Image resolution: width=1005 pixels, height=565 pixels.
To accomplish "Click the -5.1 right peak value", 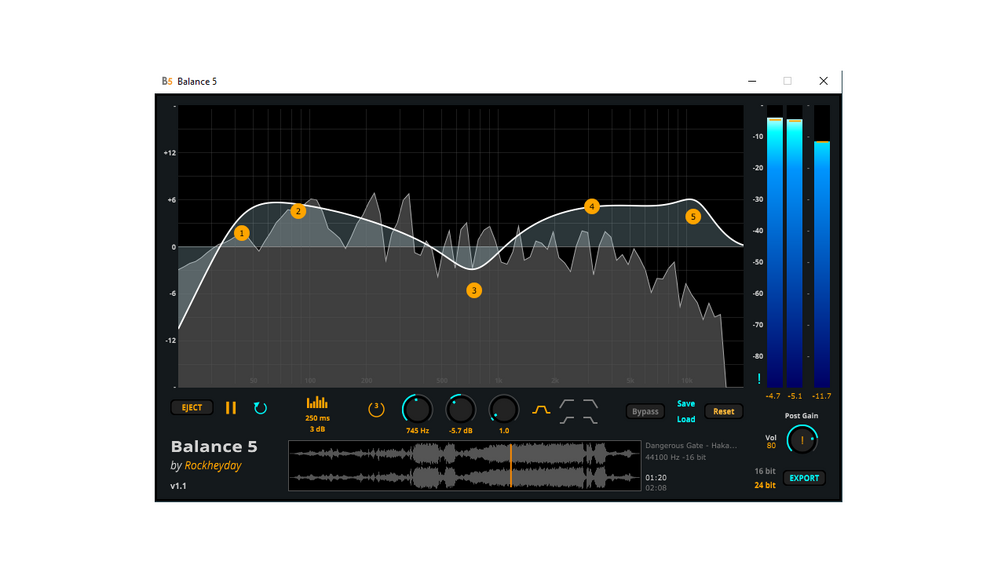I will click(x=795, y=396).
